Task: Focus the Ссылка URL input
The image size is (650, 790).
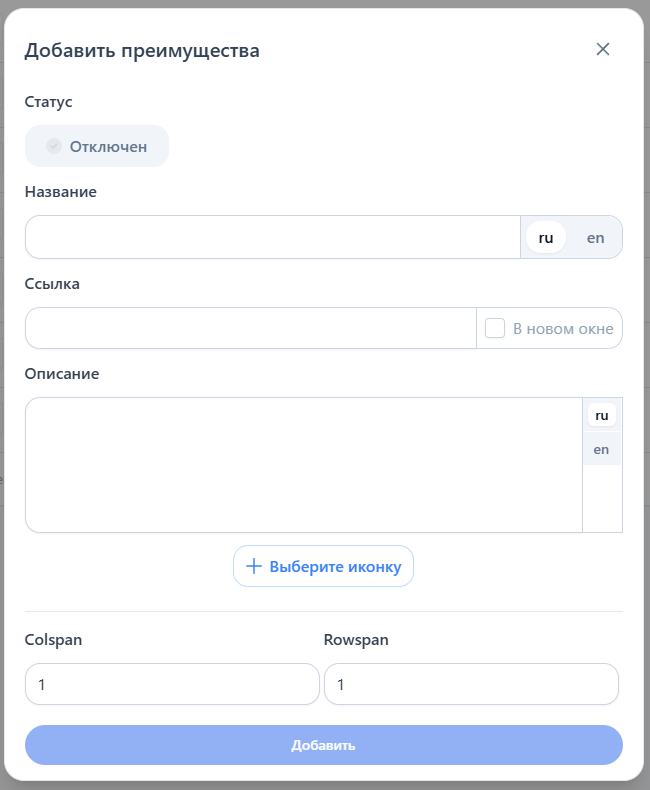Action: pyautogui.click(x=250, y=328)
